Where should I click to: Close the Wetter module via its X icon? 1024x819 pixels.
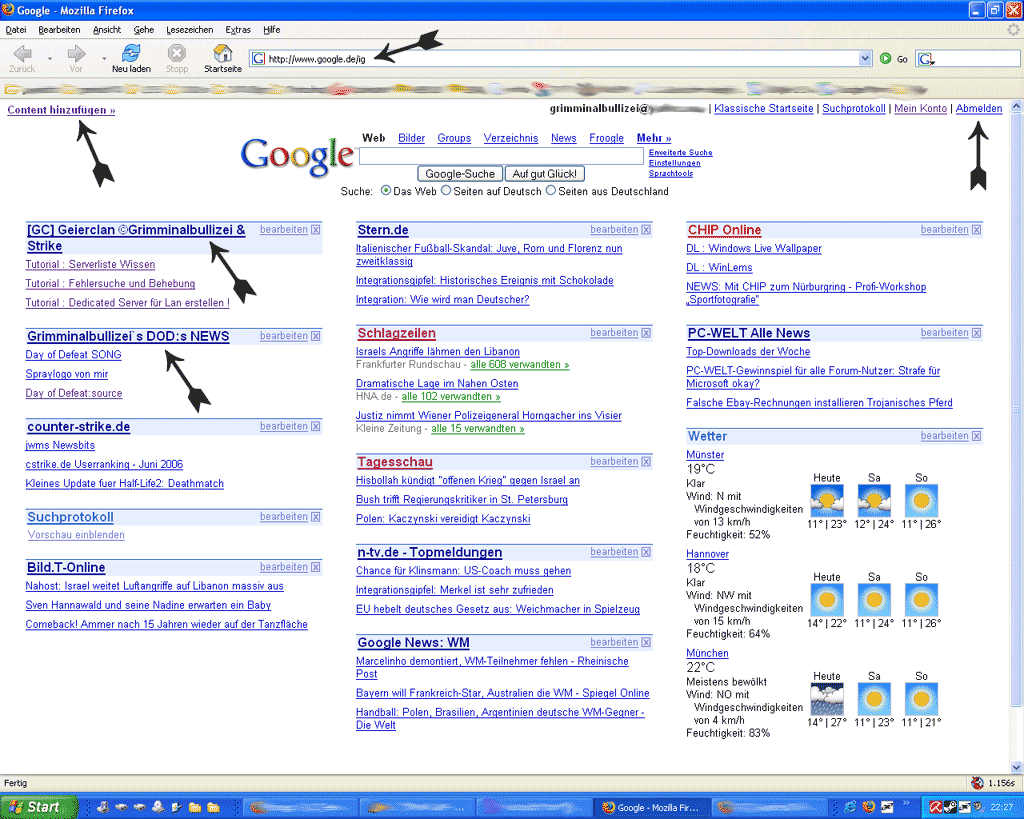(976, 436)
